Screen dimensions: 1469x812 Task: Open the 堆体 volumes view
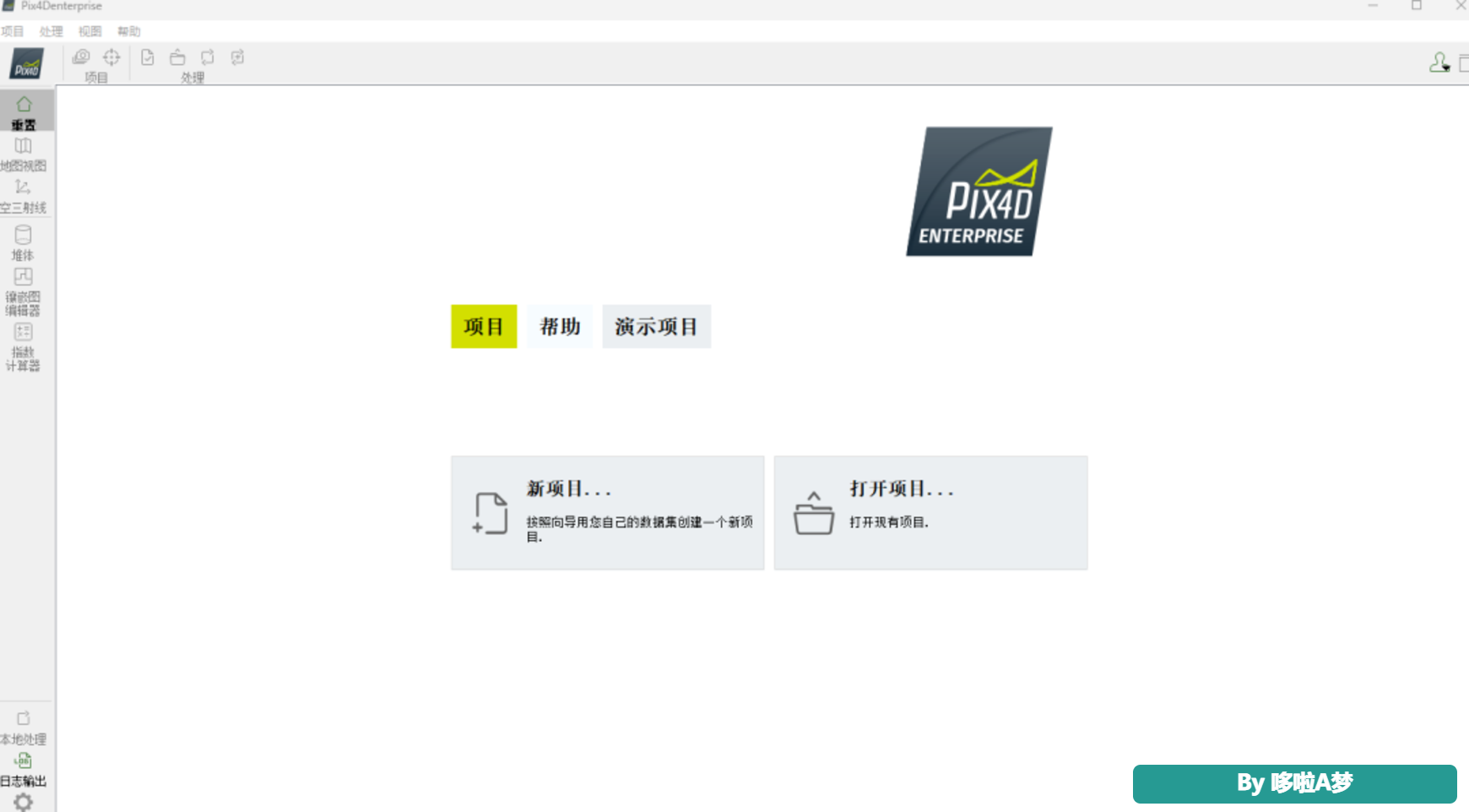24,243
